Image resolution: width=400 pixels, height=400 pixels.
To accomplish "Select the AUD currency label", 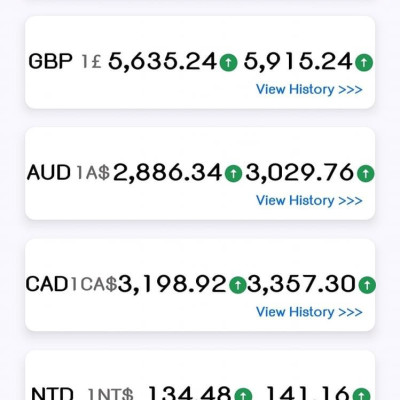I will (49, 173).
